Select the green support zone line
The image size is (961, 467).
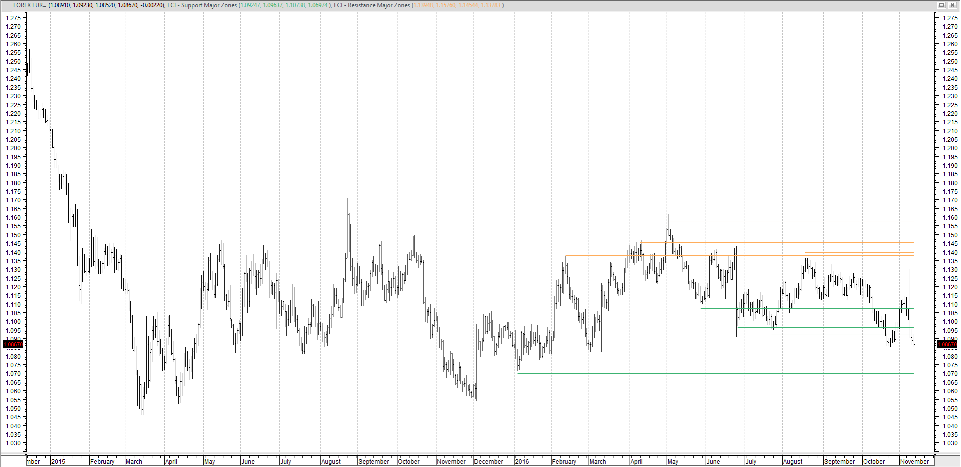(800, 308)
